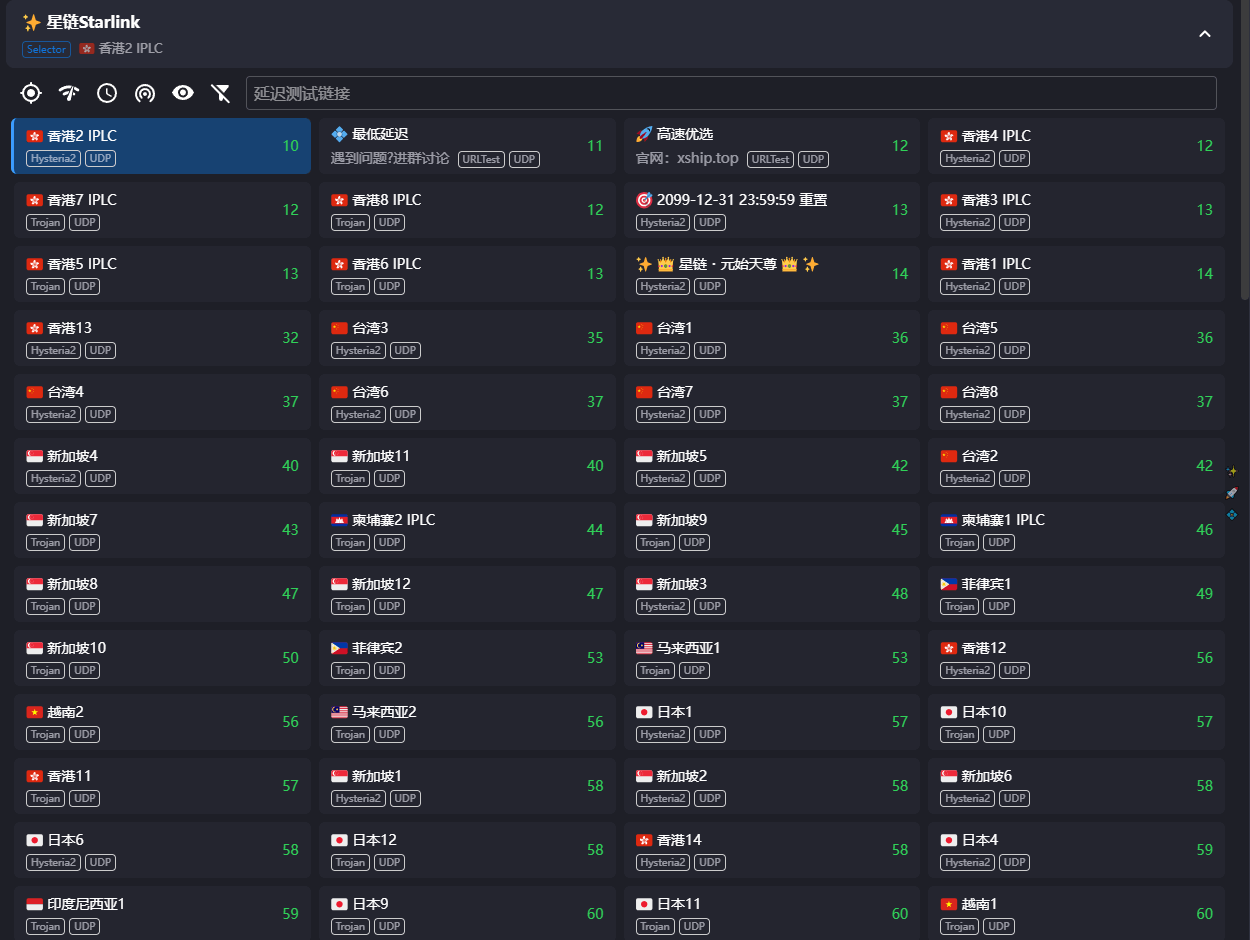The height and width of the screenshot is (940, 1250).
Task: Click the 延迟测试链接 input field
Action: (731, 93)
